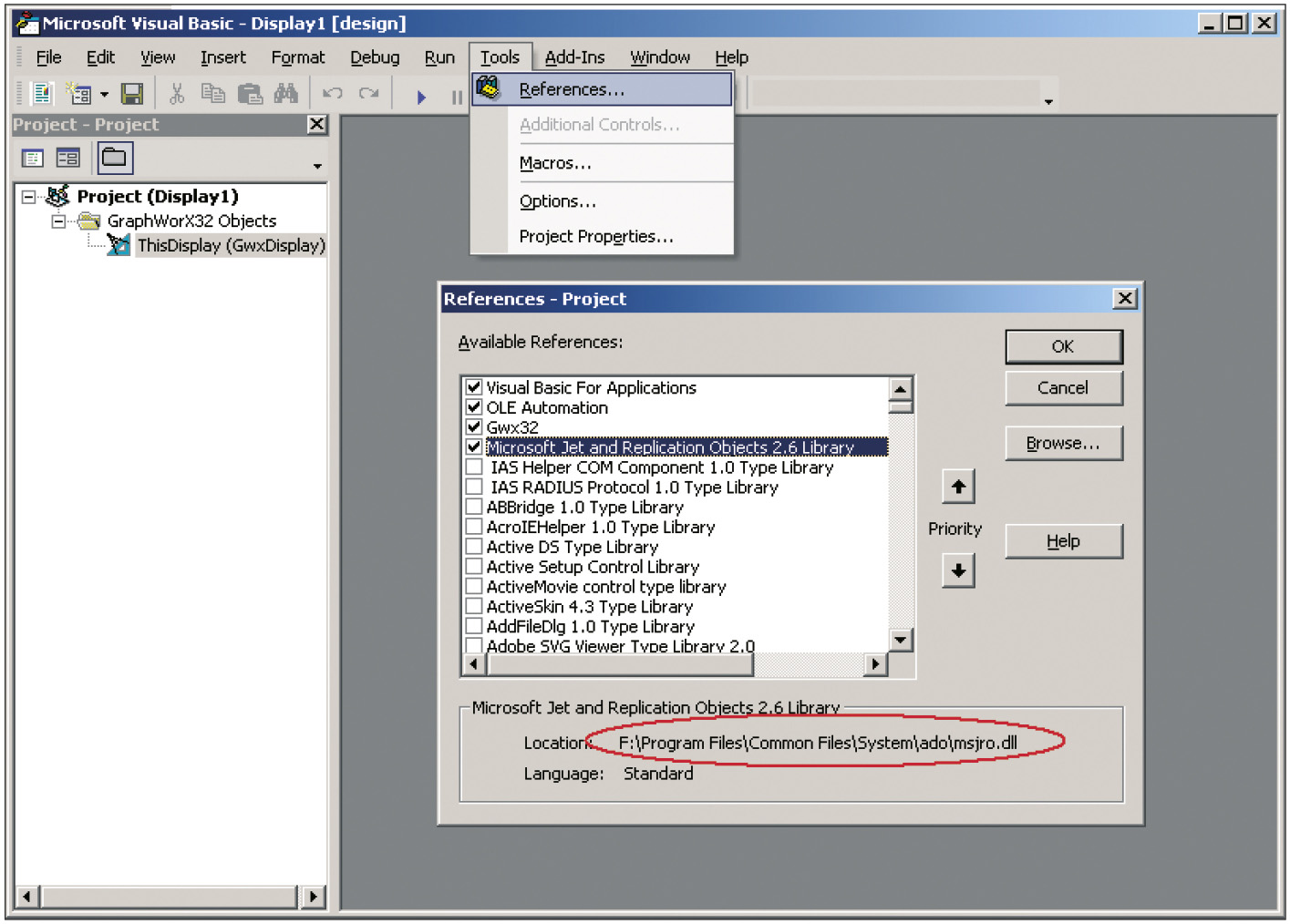The height and width of the screenshot is (924, 1290).
Task: Uncheck the Gwx32 reference
Action: pos(474,426)
